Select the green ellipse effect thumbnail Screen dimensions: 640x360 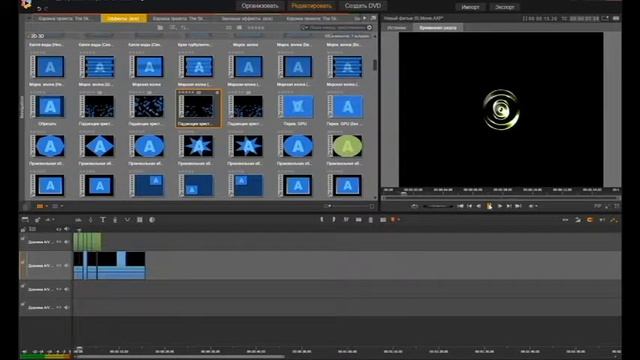point(347,146)
